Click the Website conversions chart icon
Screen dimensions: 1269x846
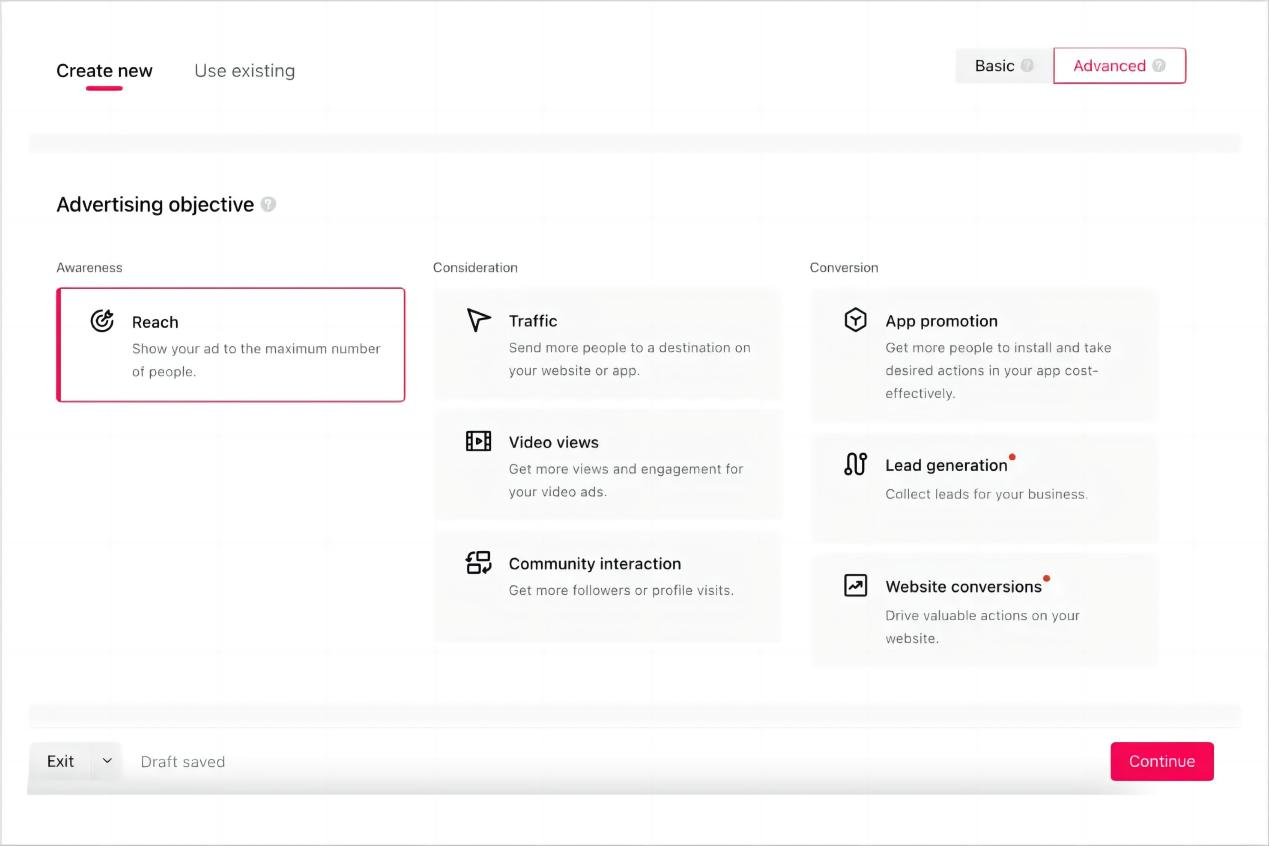(855, 586)
